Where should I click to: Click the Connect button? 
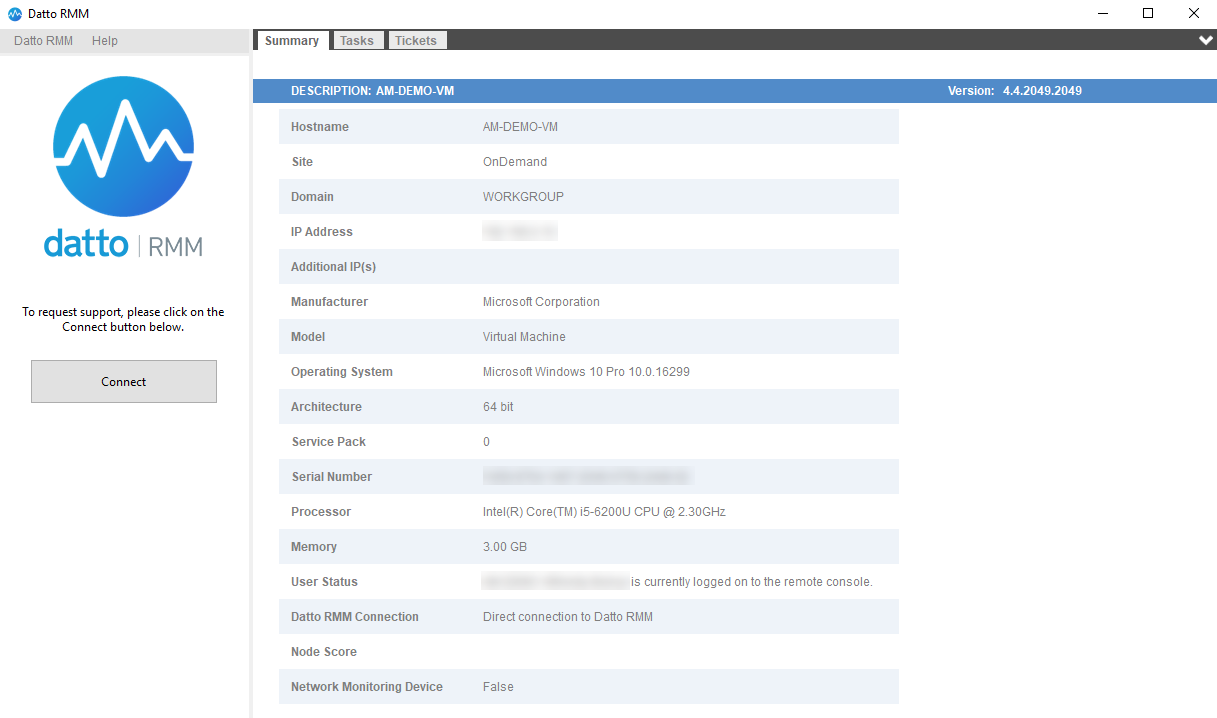point(124,382)
